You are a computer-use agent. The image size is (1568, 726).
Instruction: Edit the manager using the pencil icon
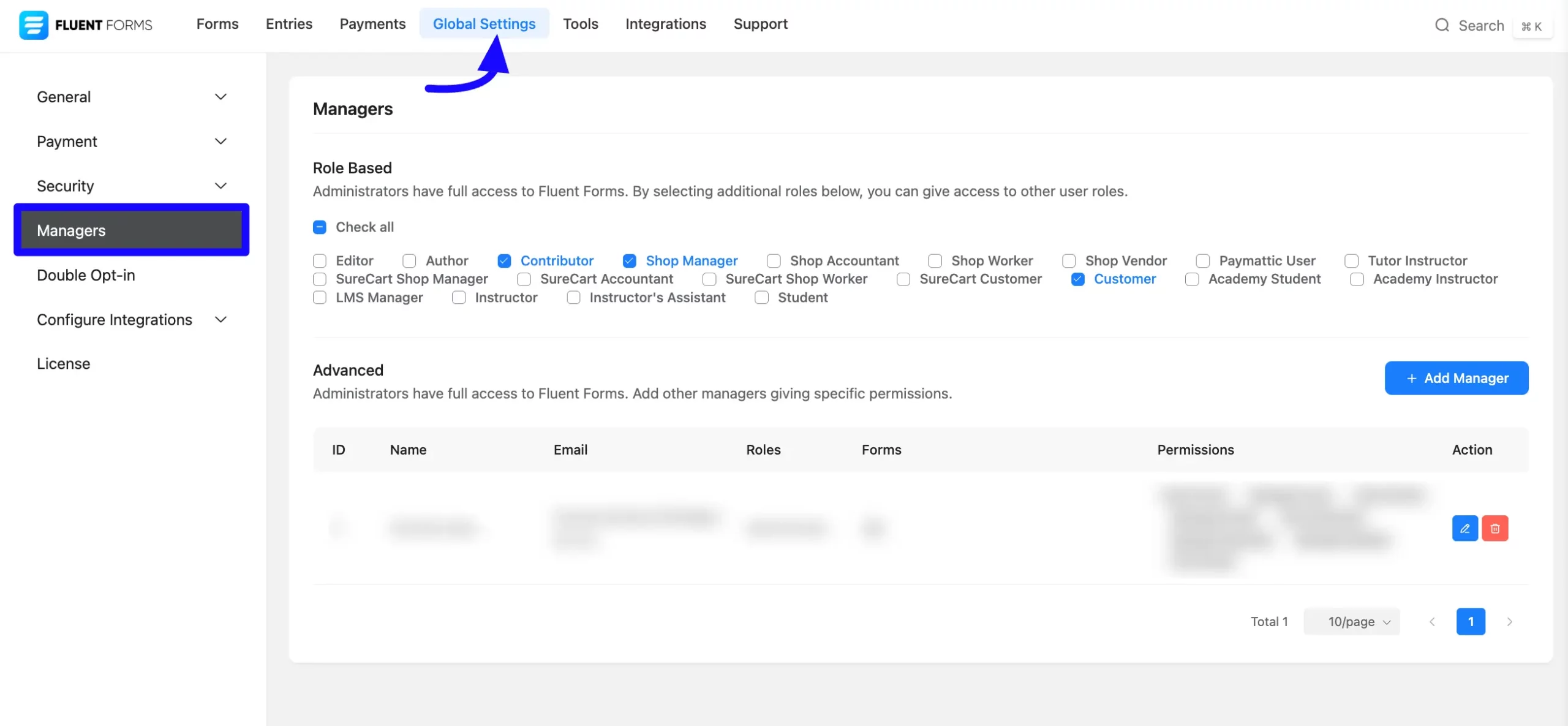[1464, 527]
